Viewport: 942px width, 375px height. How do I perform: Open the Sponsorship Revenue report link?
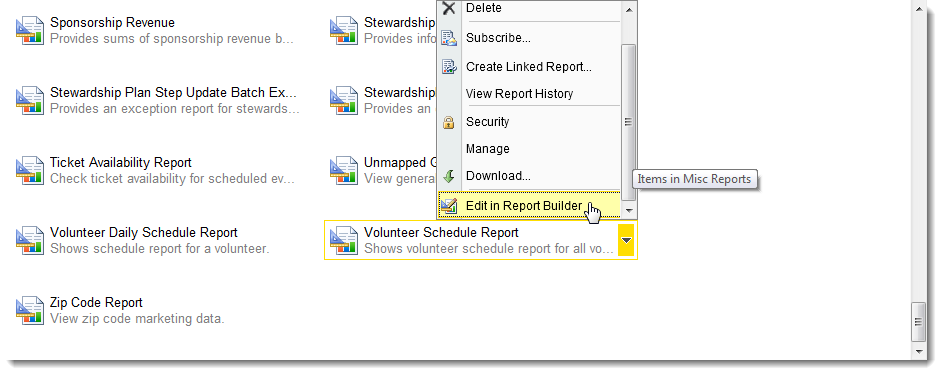pos(112,23)
